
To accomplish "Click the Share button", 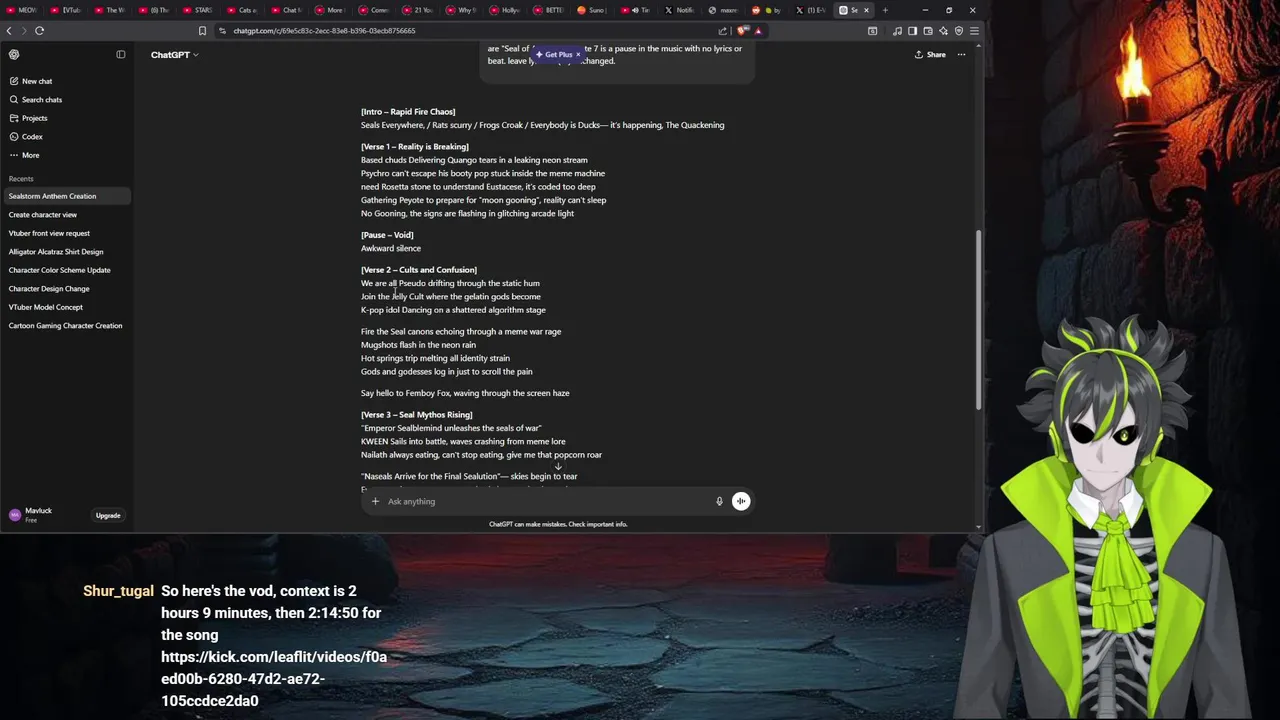I will pos(930,55).
